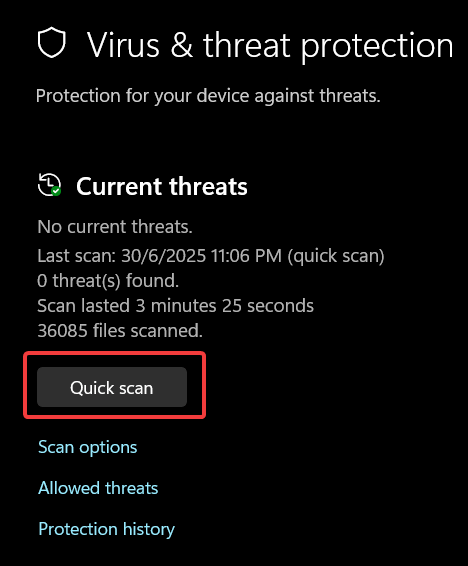
Task: Click the word threat in the page title
Action: (x=246, y=45)
